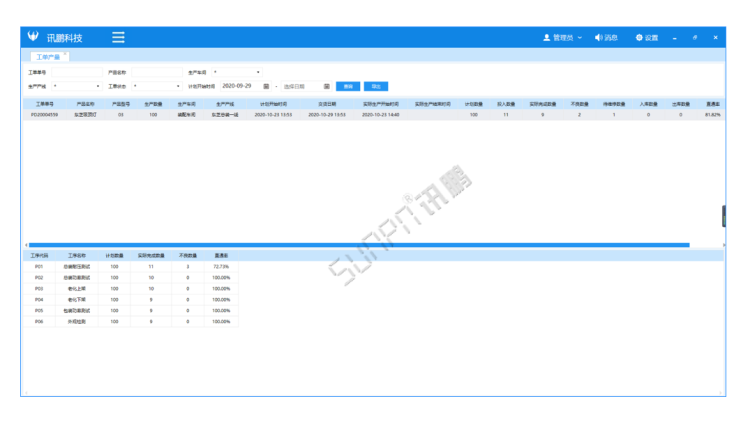Expand the 生产产线 dropdown
Screen dimensions: 750x422
[x=76, y=86]
